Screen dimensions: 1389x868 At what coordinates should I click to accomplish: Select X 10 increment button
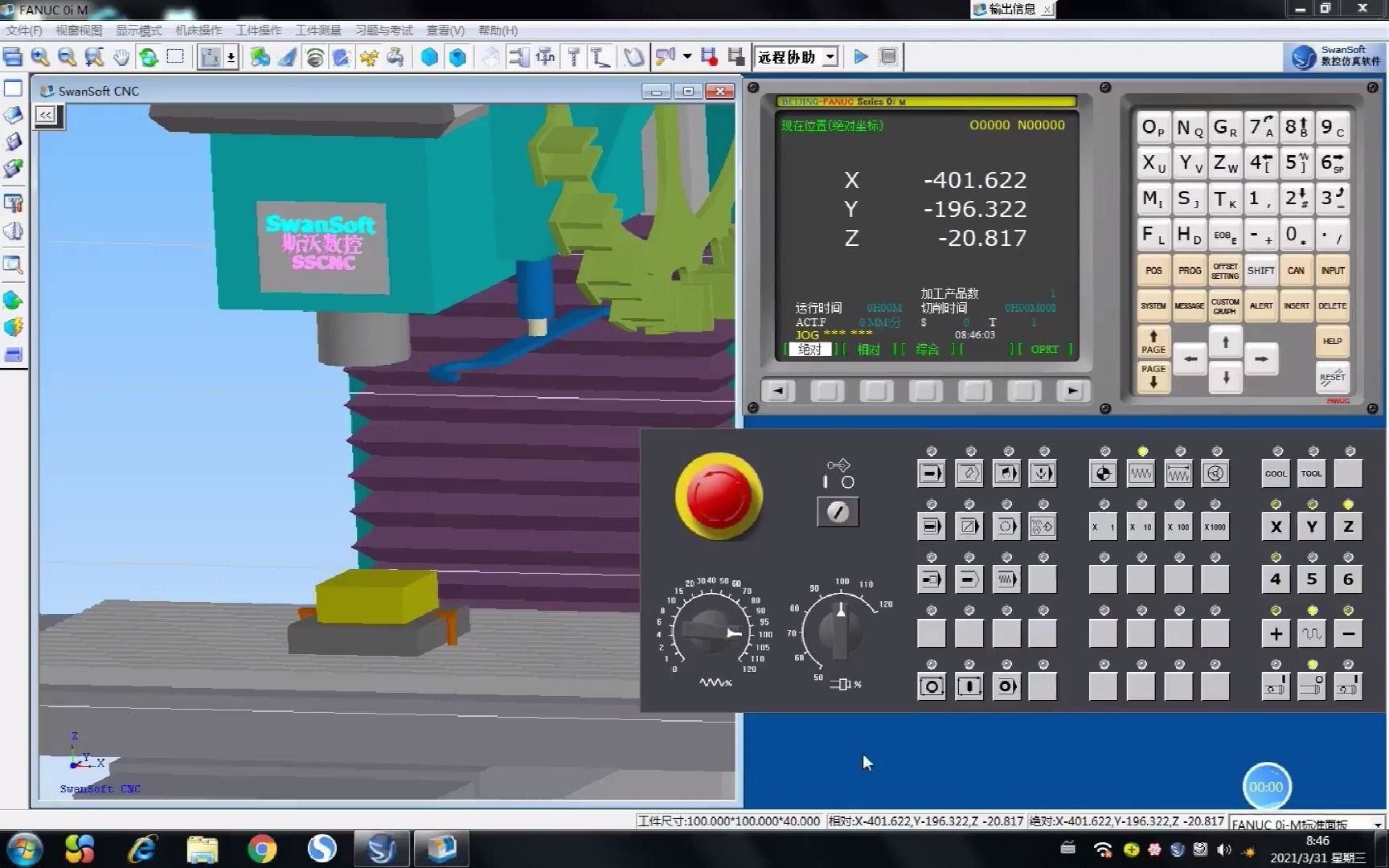[1141, 526]
